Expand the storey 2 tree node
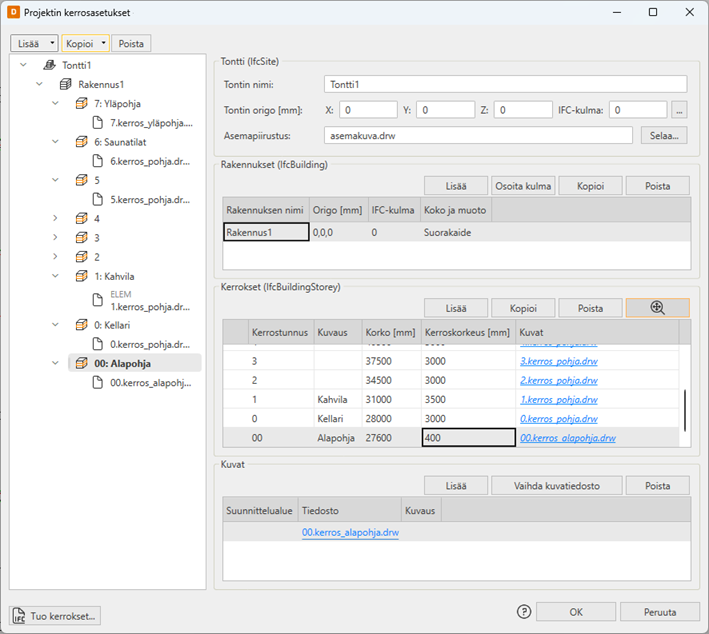 [55, 257]
